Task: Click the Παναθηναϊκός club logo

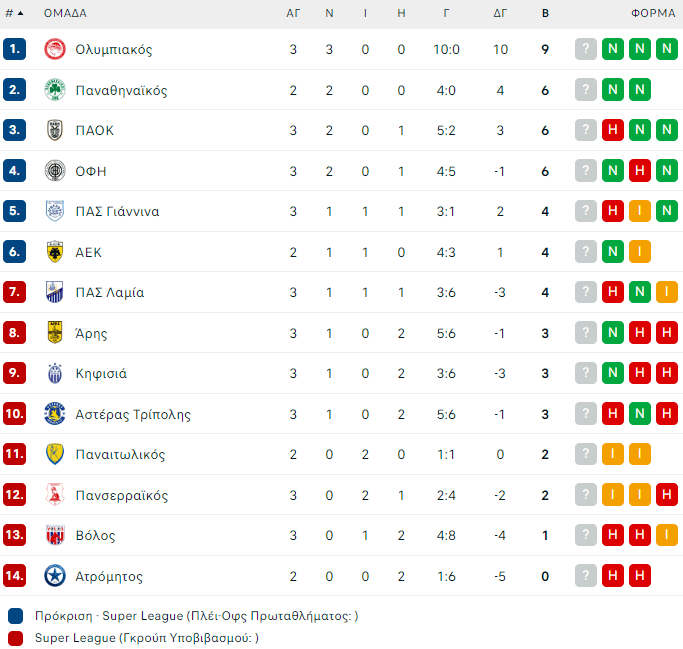Action: tap(55, 90)
